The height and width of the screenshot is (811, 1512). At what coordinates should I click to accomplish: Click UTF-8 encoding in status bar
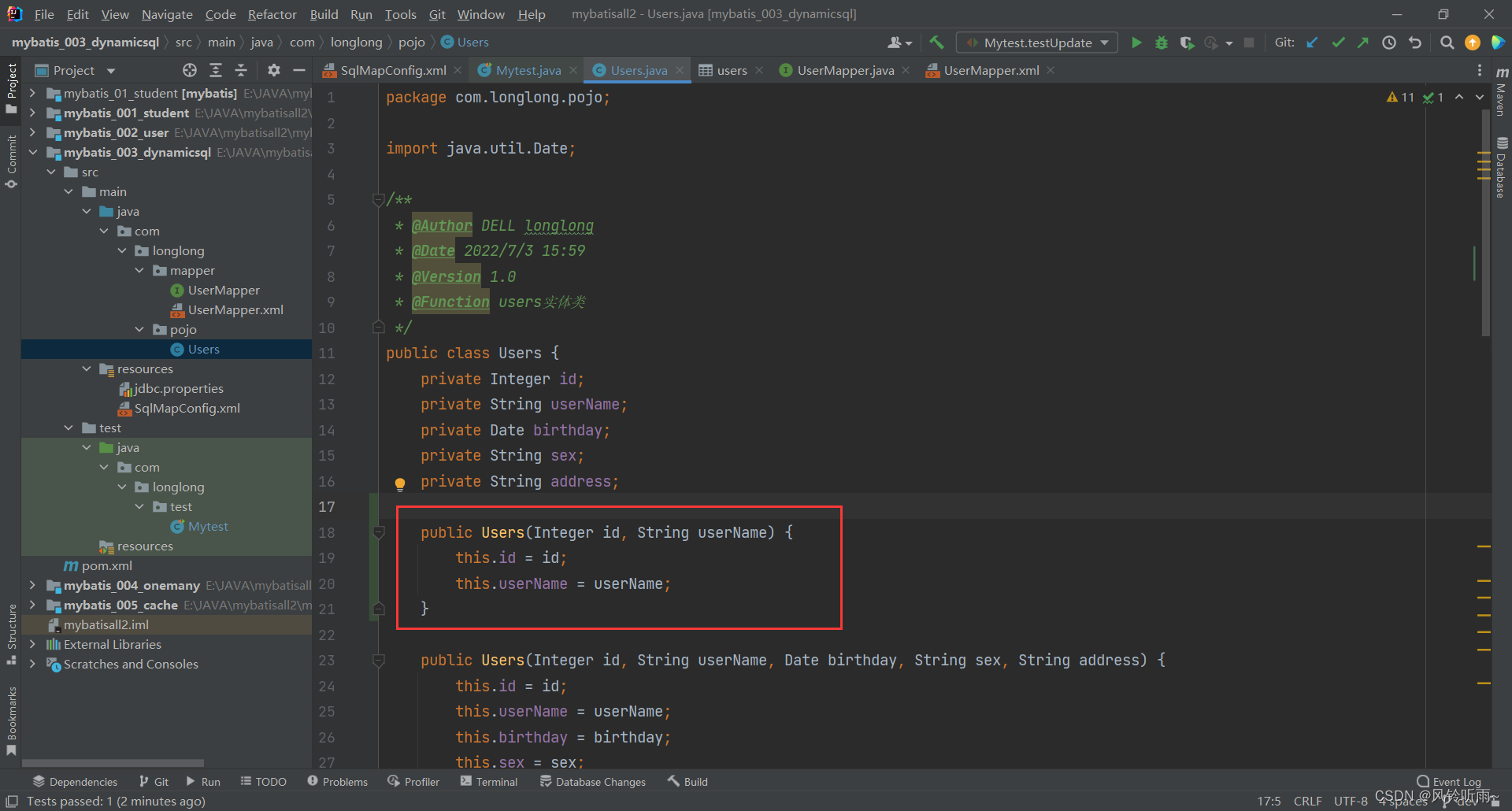coord(1351,801)
